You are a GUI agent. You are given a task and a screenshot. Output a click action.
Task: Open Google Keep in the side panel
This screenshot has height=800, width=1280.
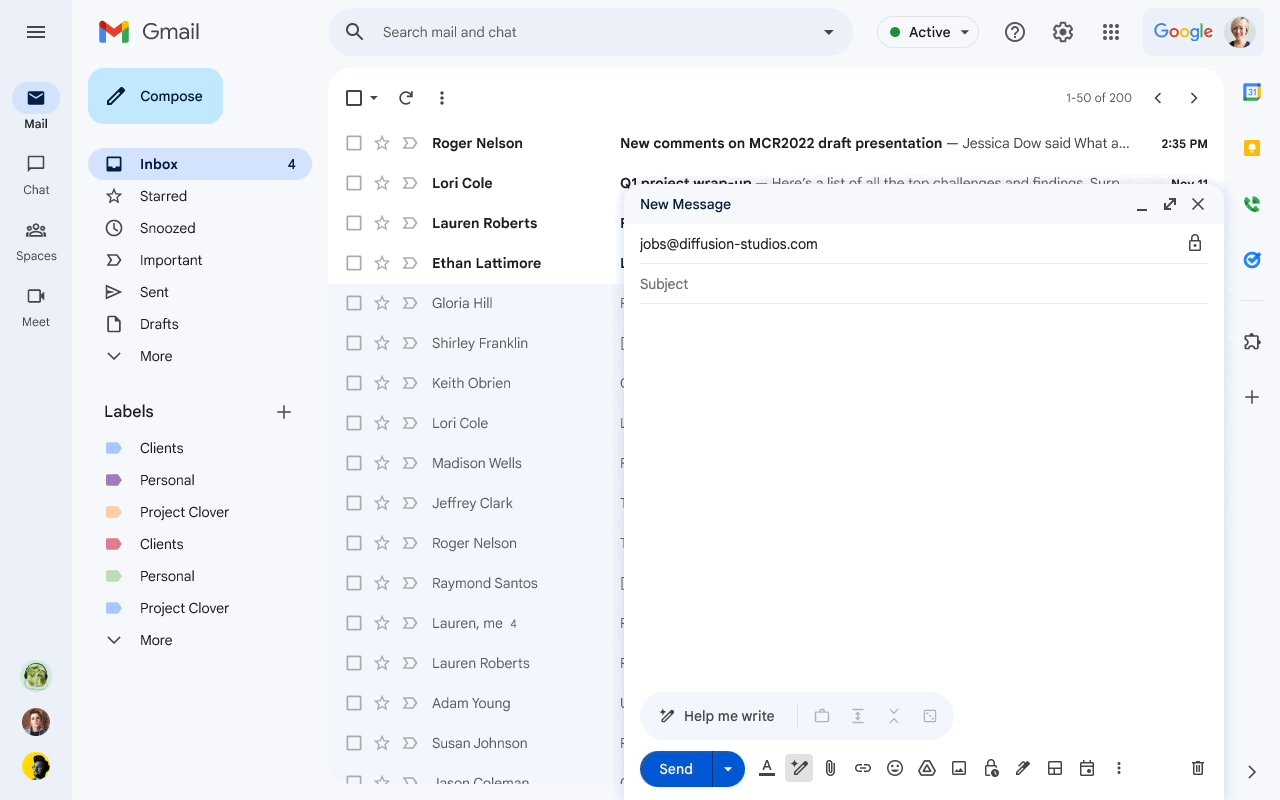coord(1251,147)
